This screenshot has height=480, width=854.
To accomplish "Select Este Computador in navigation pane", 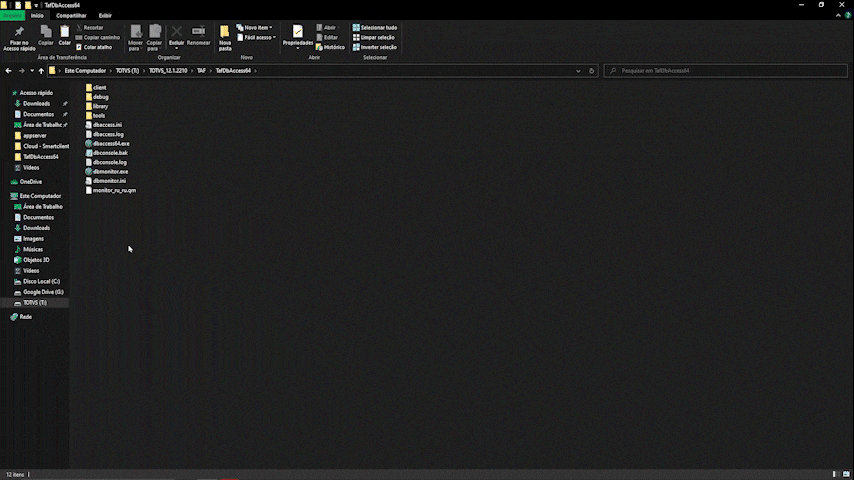I will [x=36, y=196].
